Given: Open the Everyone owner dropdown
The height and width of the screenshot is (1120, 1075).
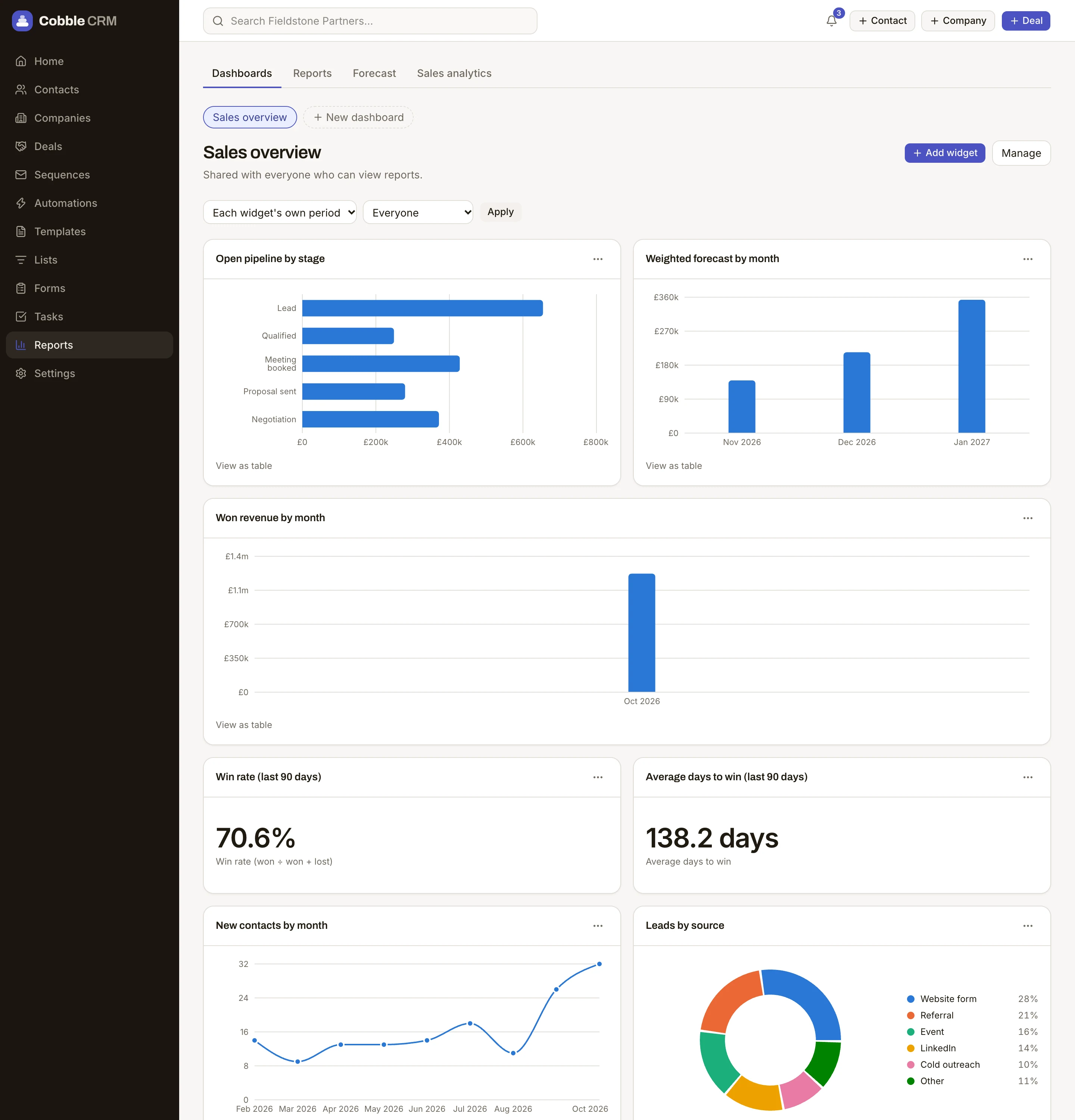Looking at the screenshot, I should [418, 212].
